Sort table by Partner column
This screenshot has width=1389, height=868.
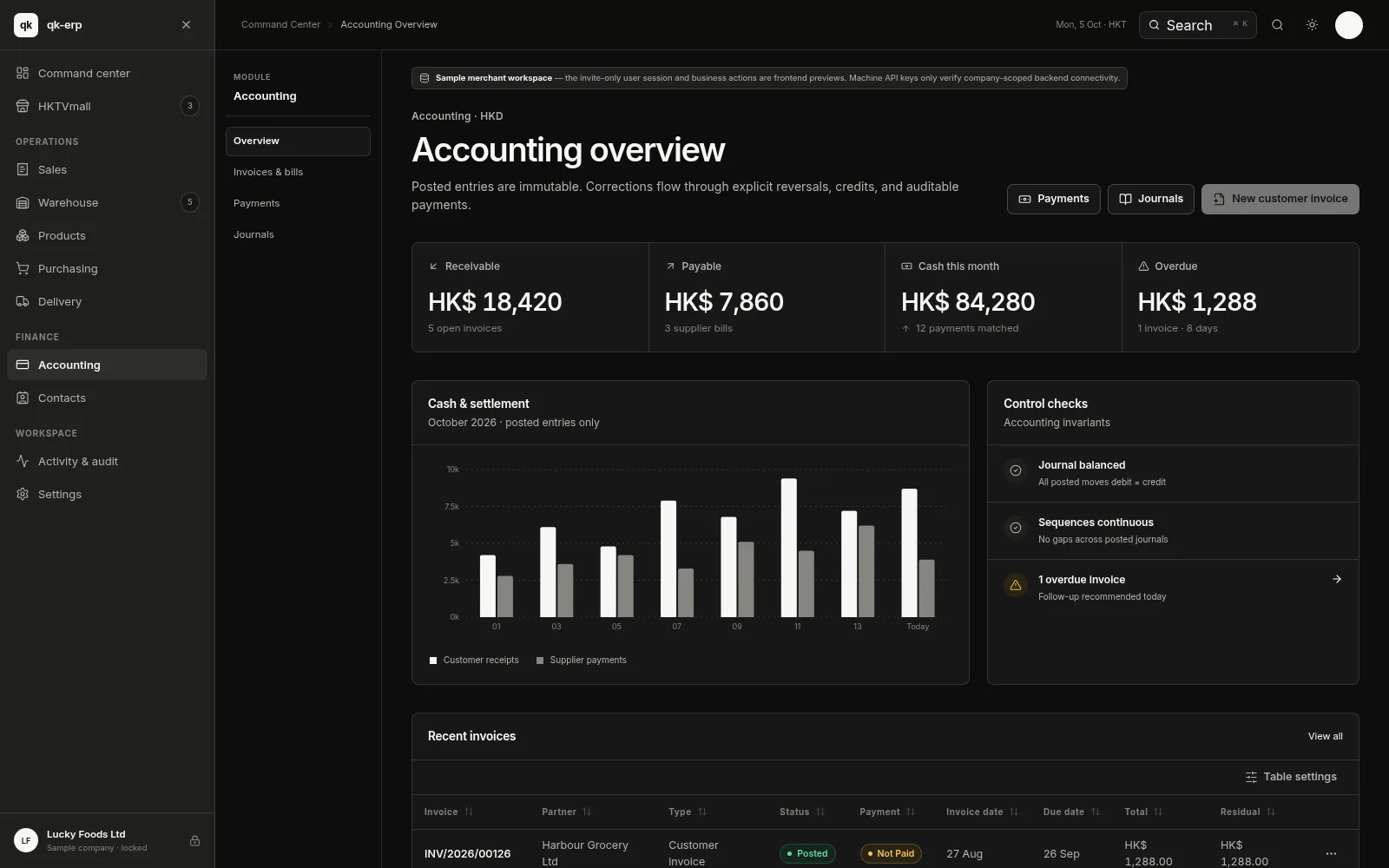[x=566, y=812]
